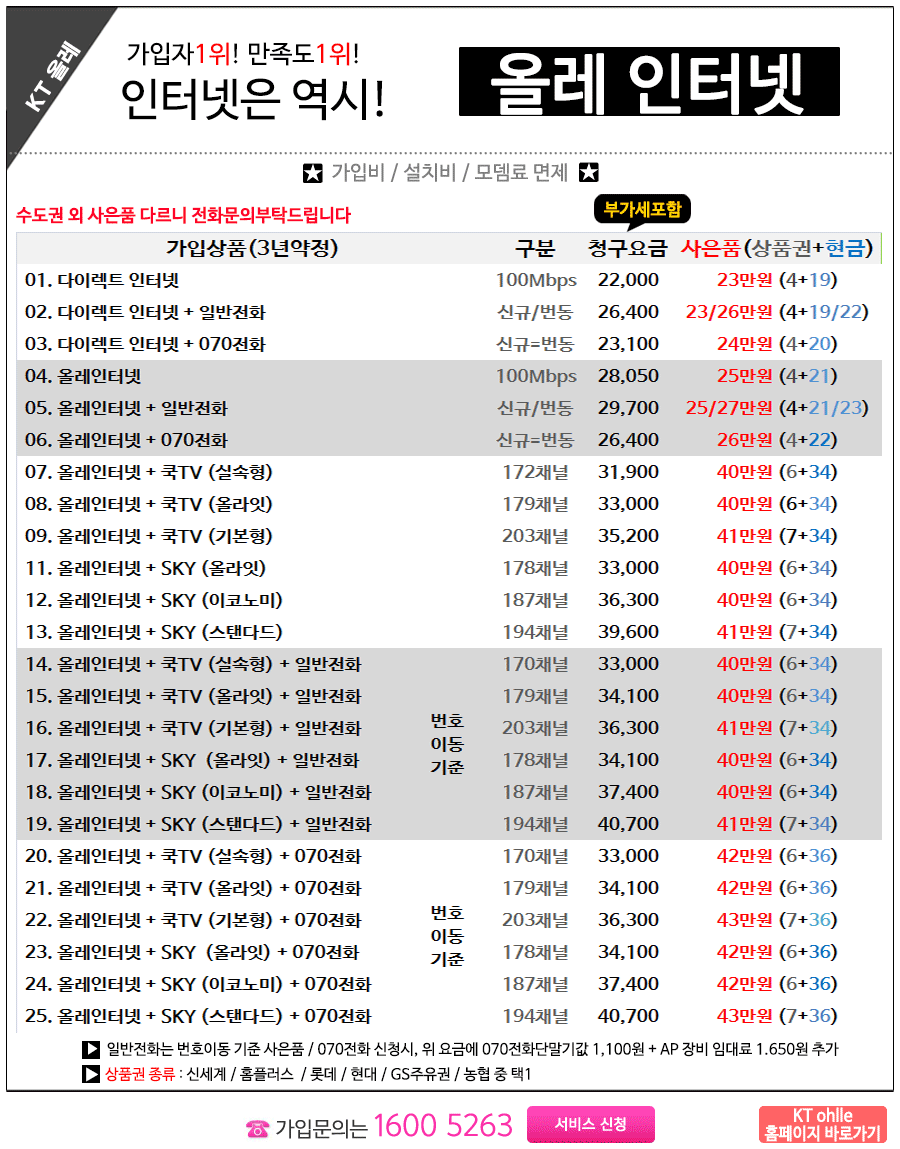Click the phone number 1600 5263
The height and width of the screenshot is (1149, 900).
point(443,1126)
